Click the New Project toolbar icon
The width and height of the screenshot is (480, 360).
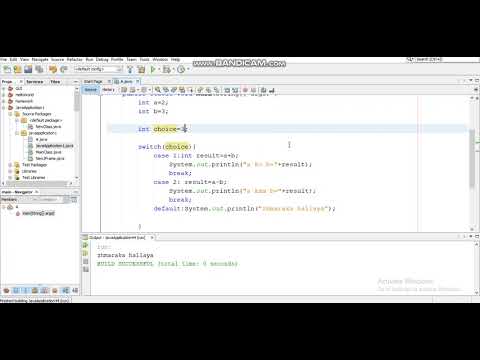(18, 69)
